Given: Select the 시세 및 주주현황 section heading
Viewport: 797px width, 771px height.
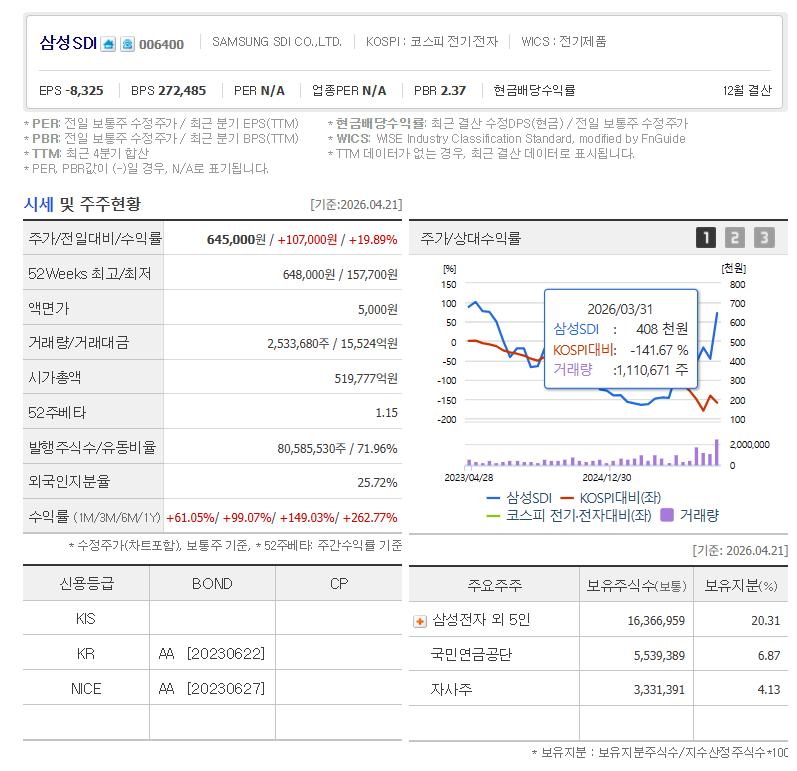Looking at the screenshot, I should pos(82,204).
